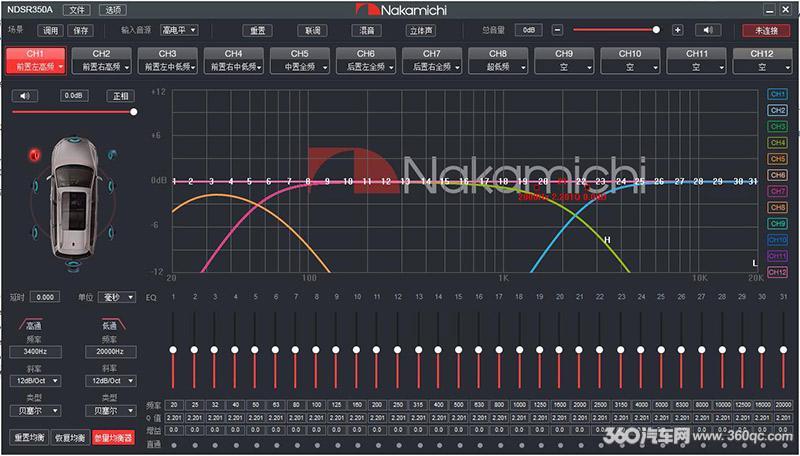The image size is (800, 456).
Task: Open CH9 speaker type dropdown showing 空
Action: tap(564, 67)
